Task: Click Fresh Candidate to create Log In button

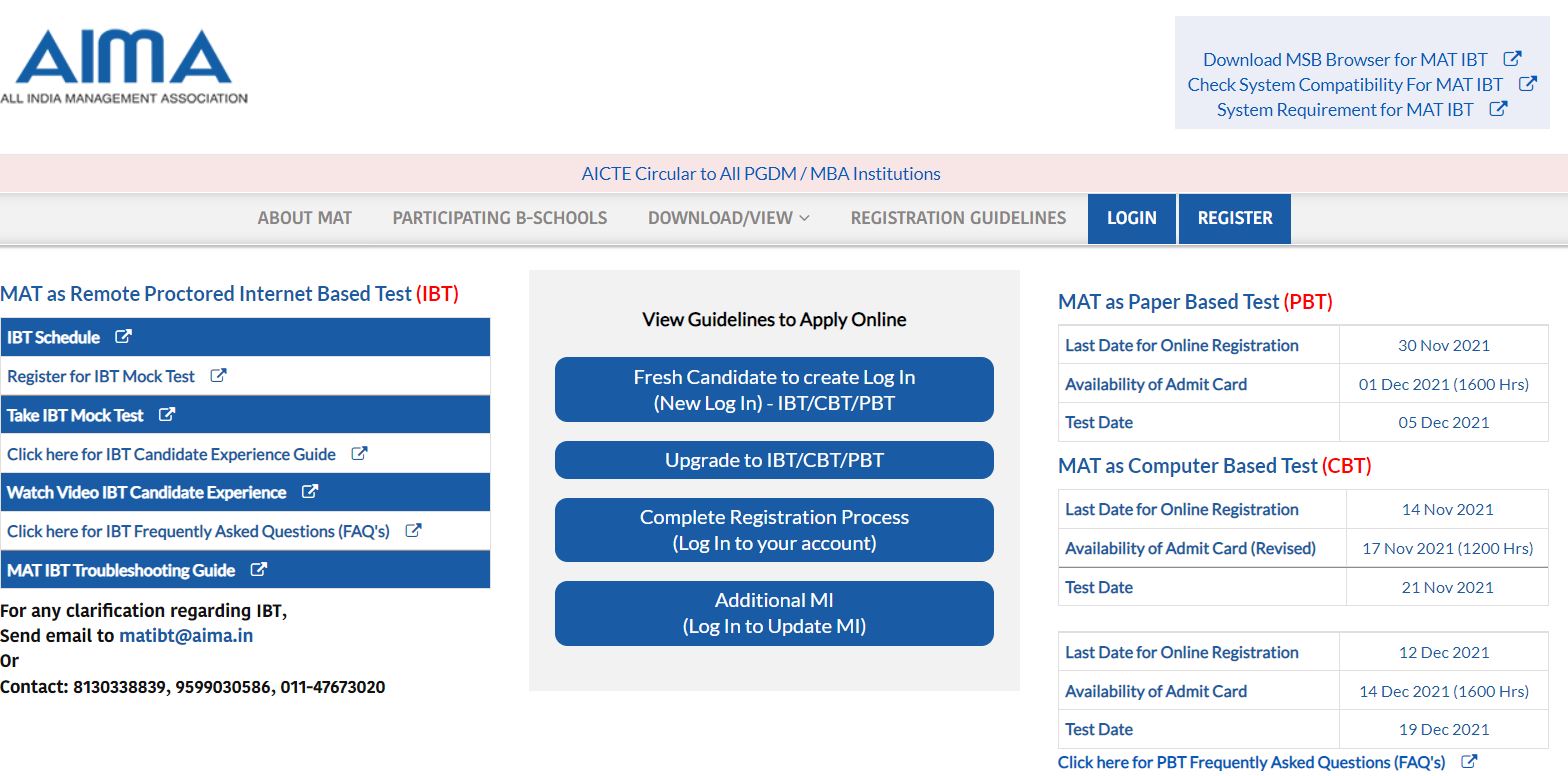Action: (x=774, y=390)
